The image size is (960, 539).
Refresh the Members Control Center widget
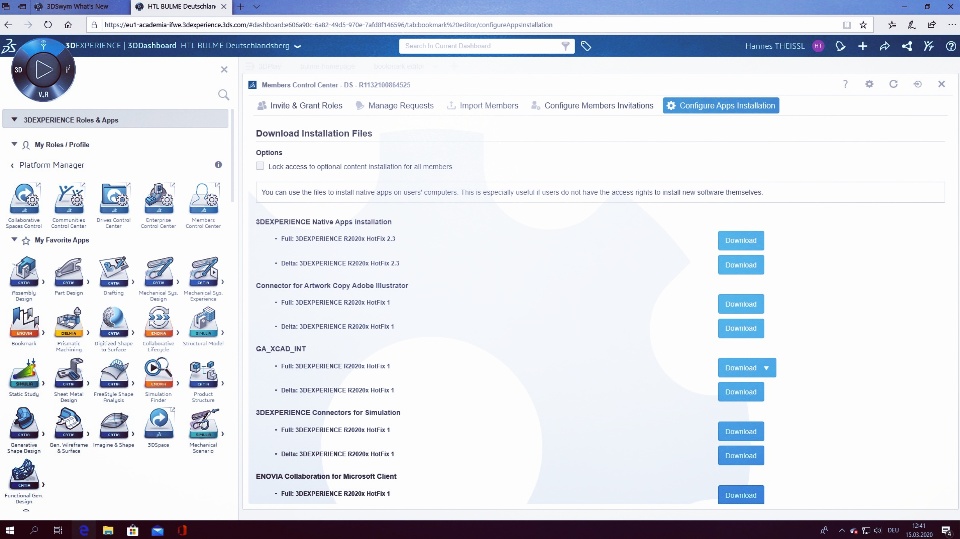tap(893, 84)
